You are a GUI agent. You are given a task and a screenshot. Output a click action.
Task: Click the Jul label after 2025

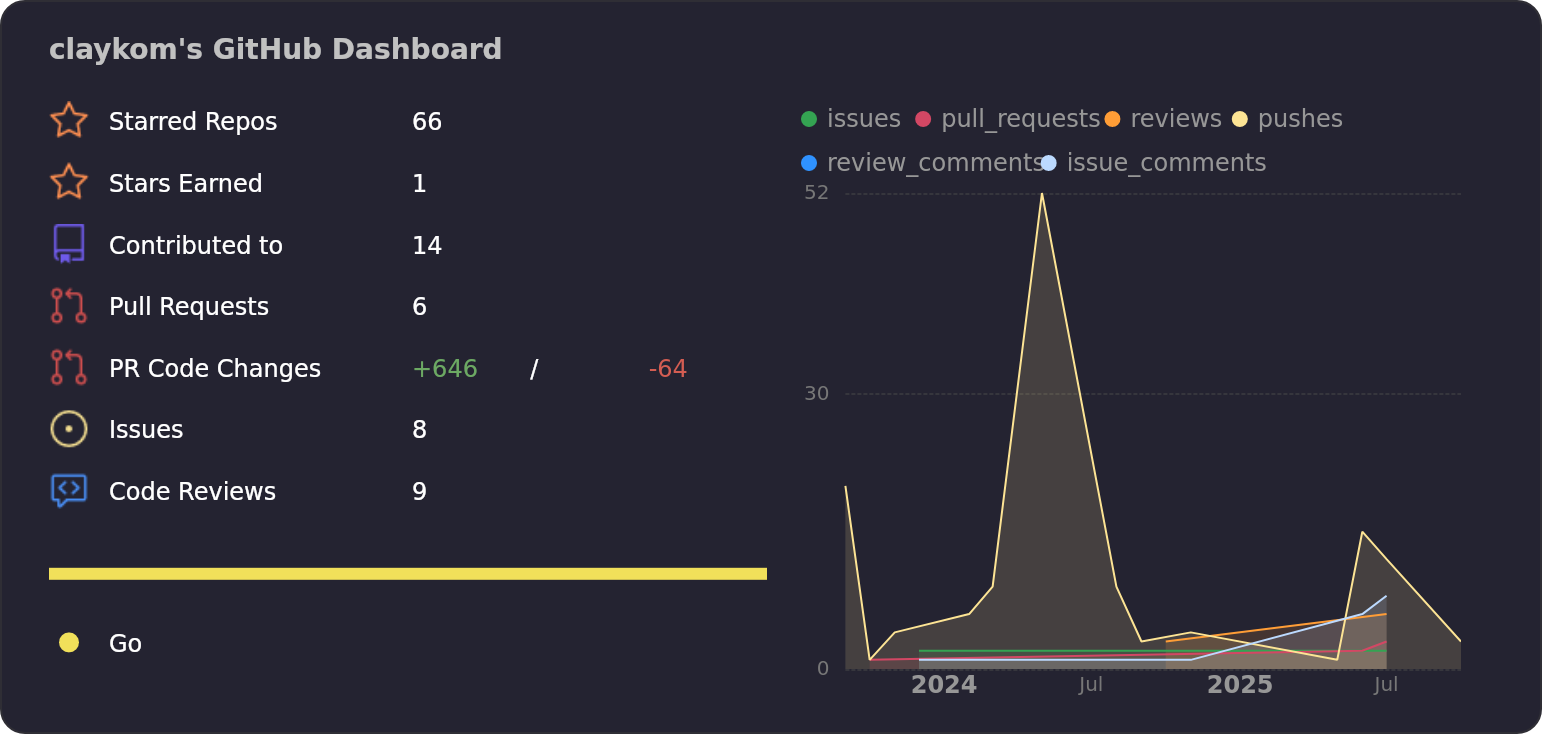(x=1386, y=685)
